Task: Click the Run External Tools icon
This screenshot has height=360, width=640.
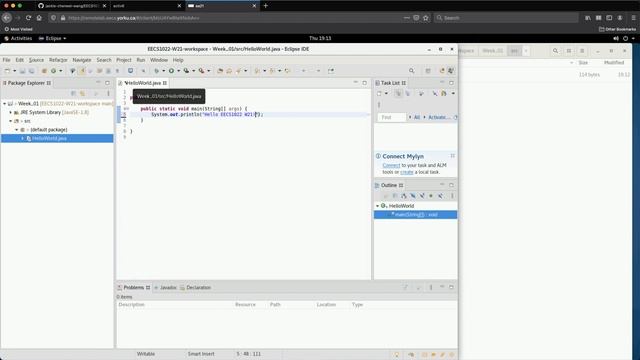Action: click(202, 71)
